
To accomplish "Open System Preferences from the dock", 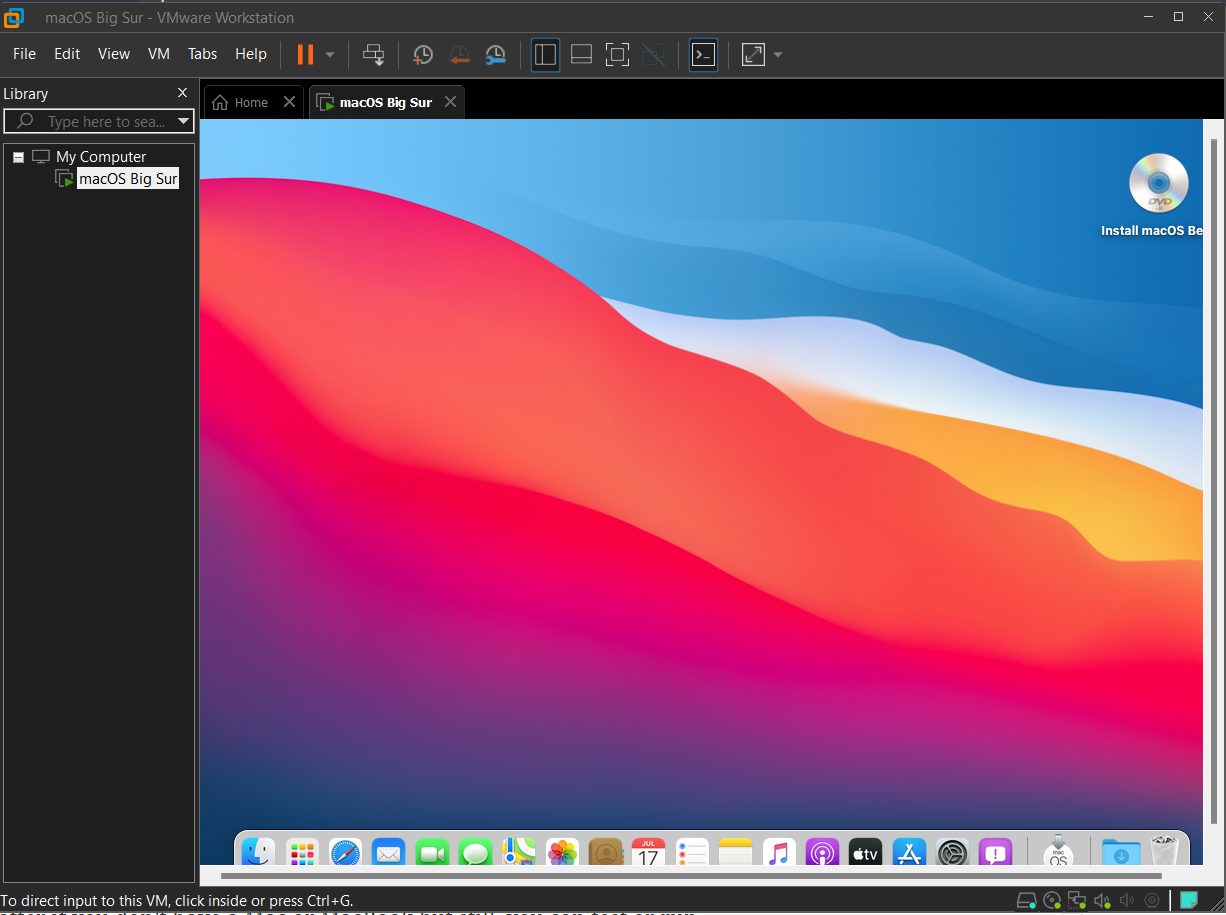I will click(x=953, y=852).
